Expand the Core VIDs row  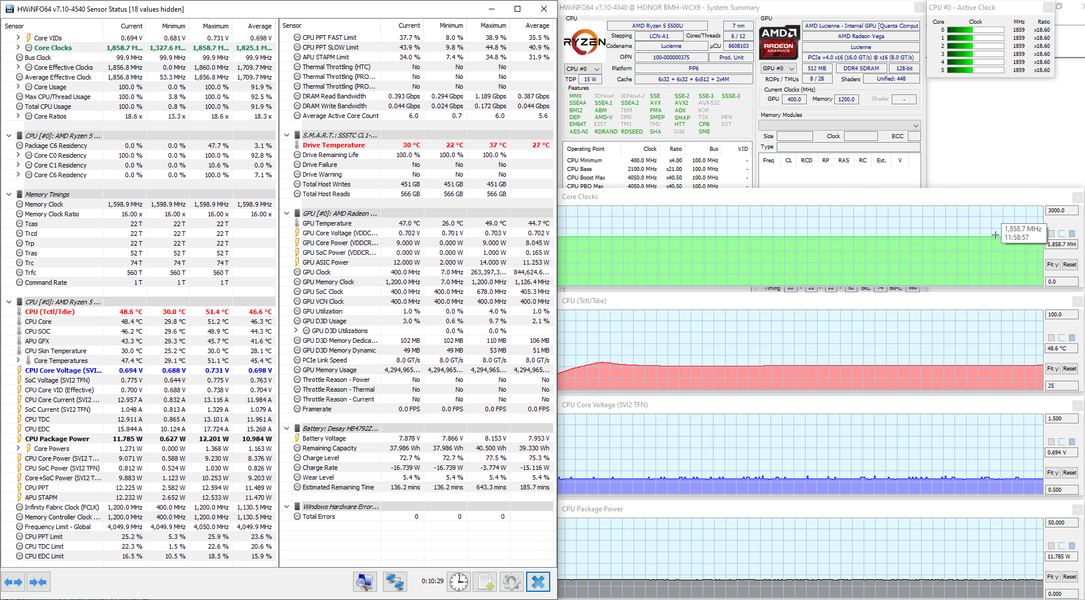tap(19, 38)
